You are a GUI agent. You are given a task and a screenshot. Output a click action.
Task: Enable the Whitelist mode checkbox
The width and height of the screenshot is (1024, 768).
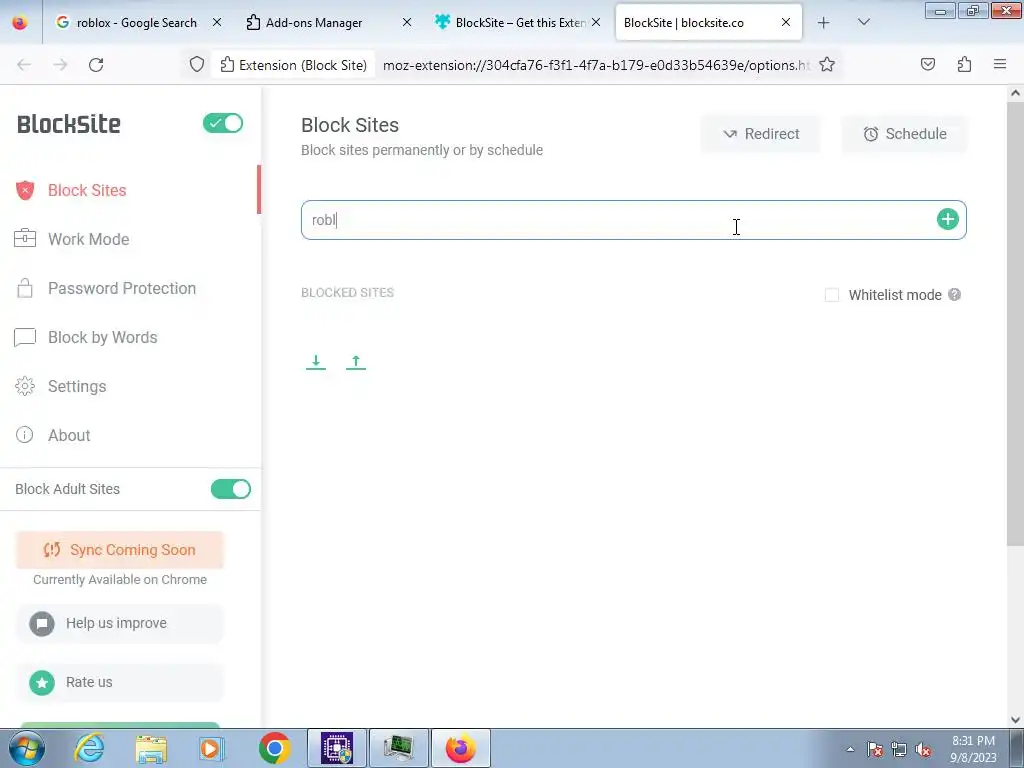[x=831, y=295]
